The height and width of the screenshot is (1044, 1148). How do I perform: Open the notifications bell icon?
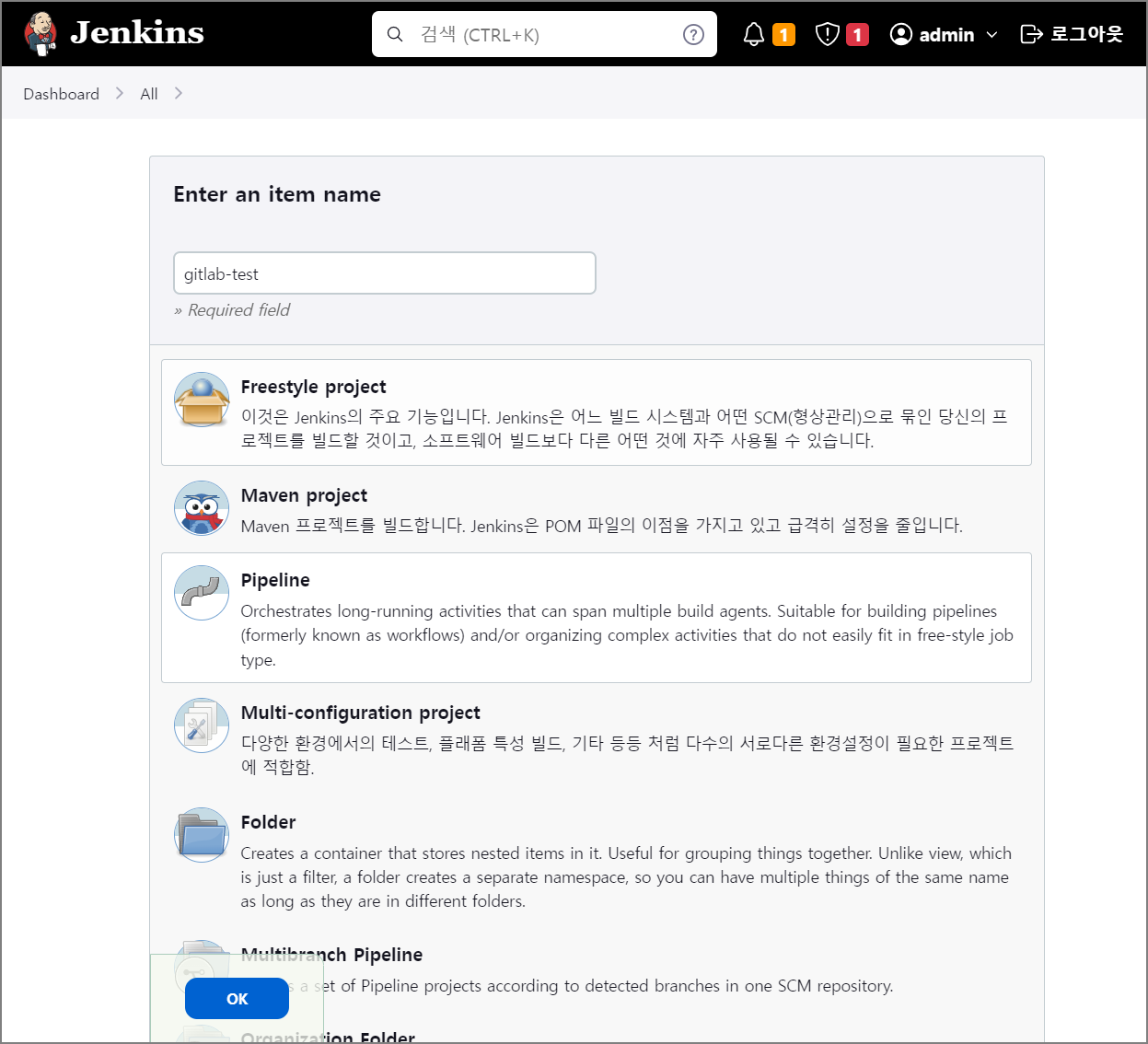pos(753,35)
